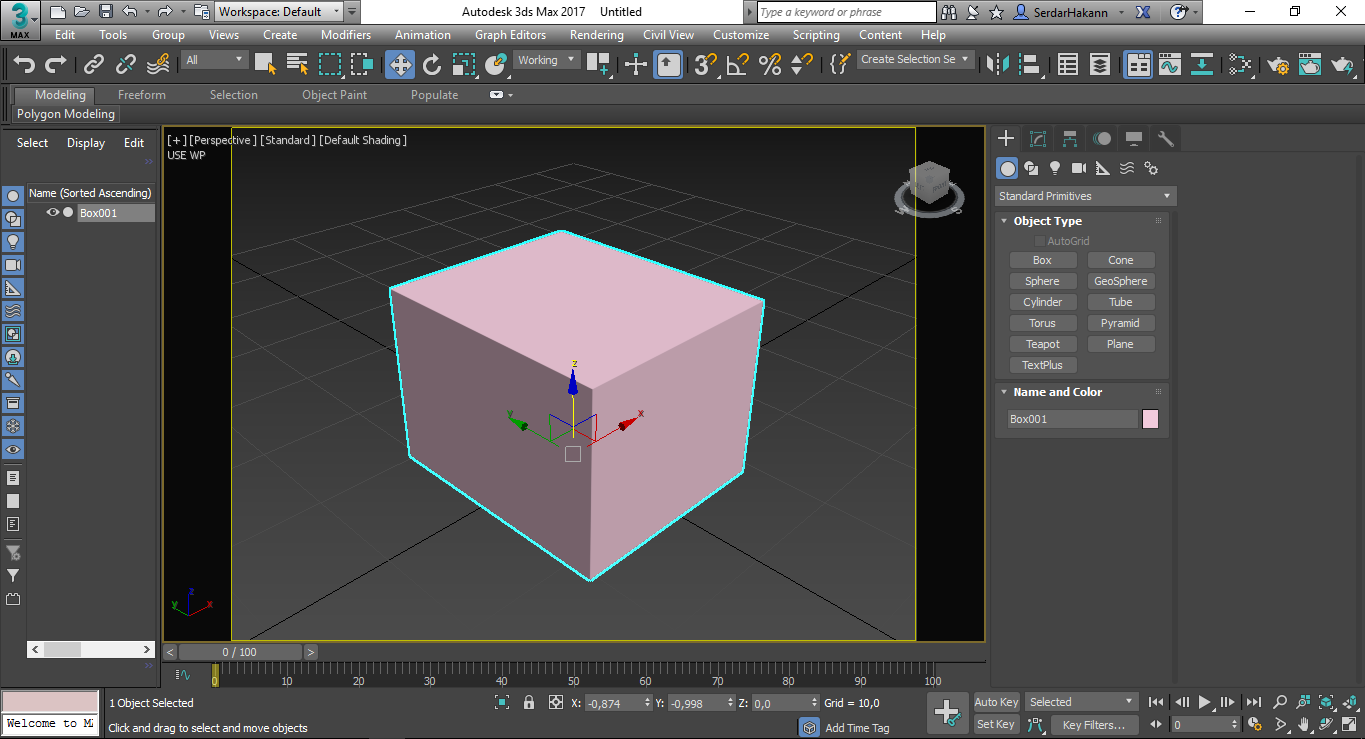
Task: Collapse the Object Type rollout
Action: (1047, 221)
